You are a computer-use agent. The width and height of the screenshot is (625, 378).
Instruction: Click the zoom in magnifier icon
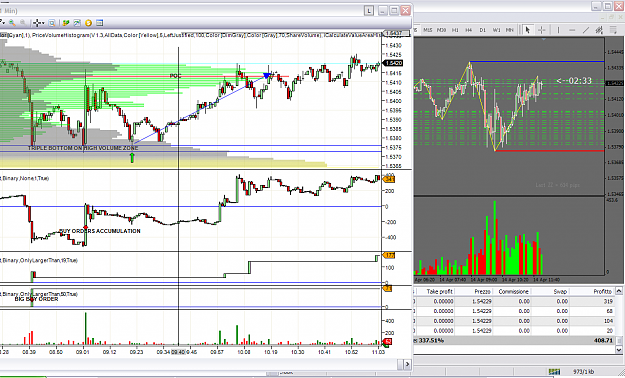(x=12, y=23)
